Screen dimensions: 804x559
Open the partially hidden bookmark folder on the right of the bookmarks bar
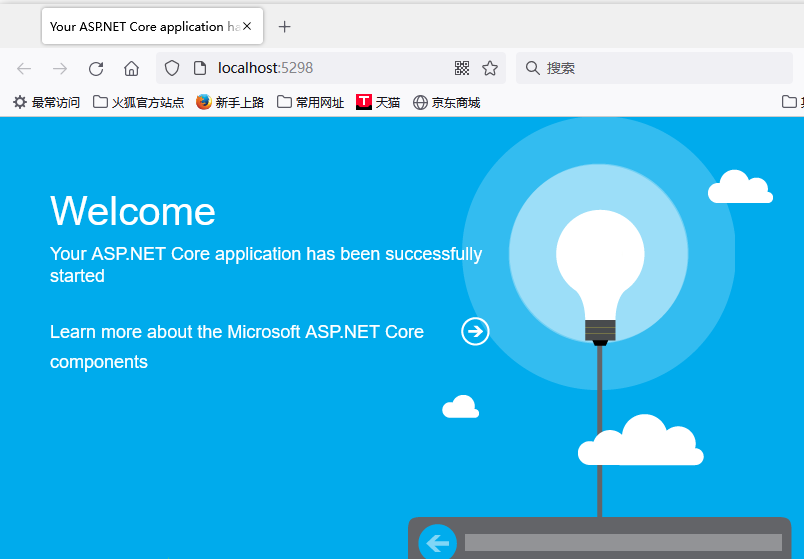tap(792, 102)
